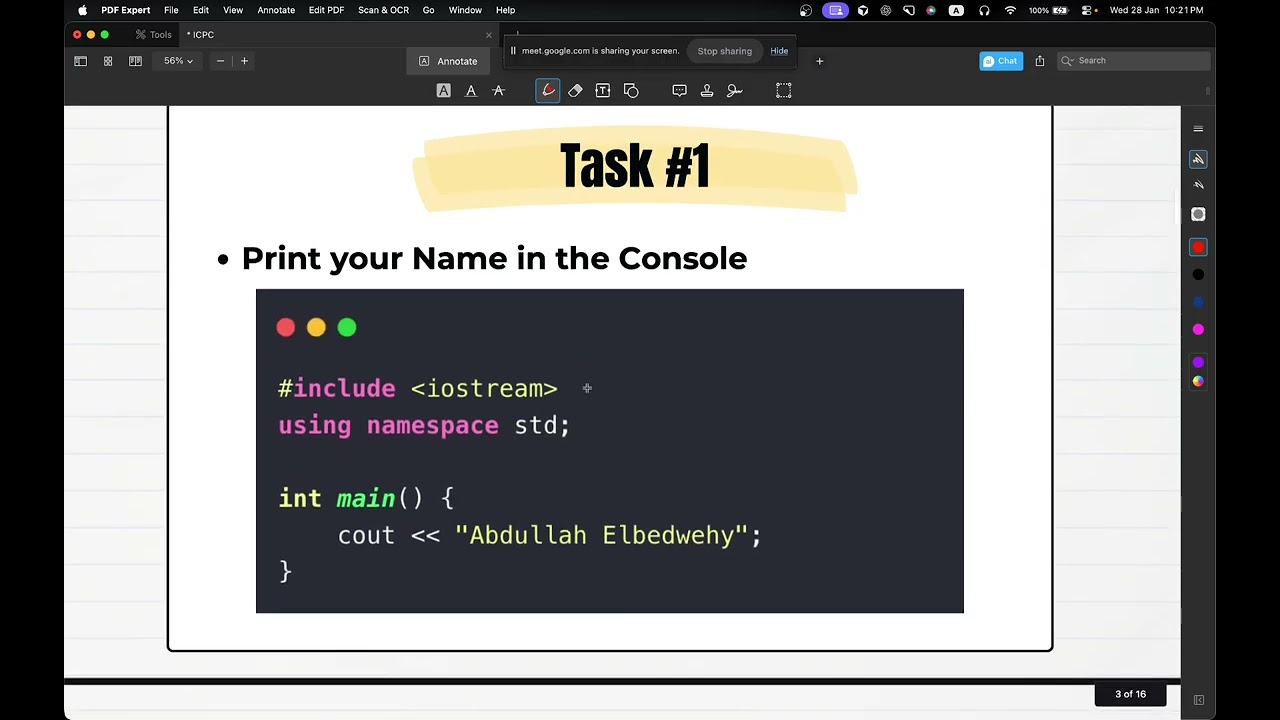The width and height of the screenshot is (1280, 720).
Task: Zoom out with the minus button
Action: [x=220, y=61]
